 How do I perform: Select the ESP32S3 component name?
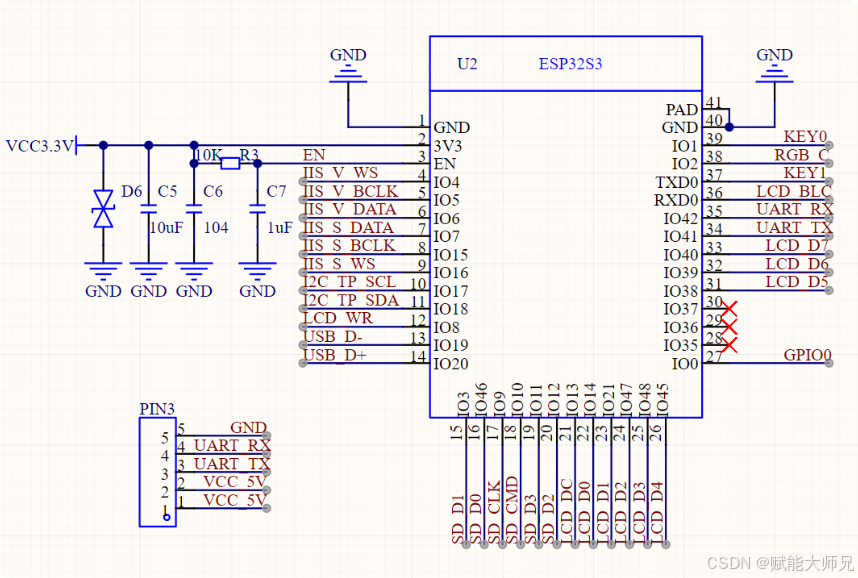pyautogui.click(x=570, y=64)
